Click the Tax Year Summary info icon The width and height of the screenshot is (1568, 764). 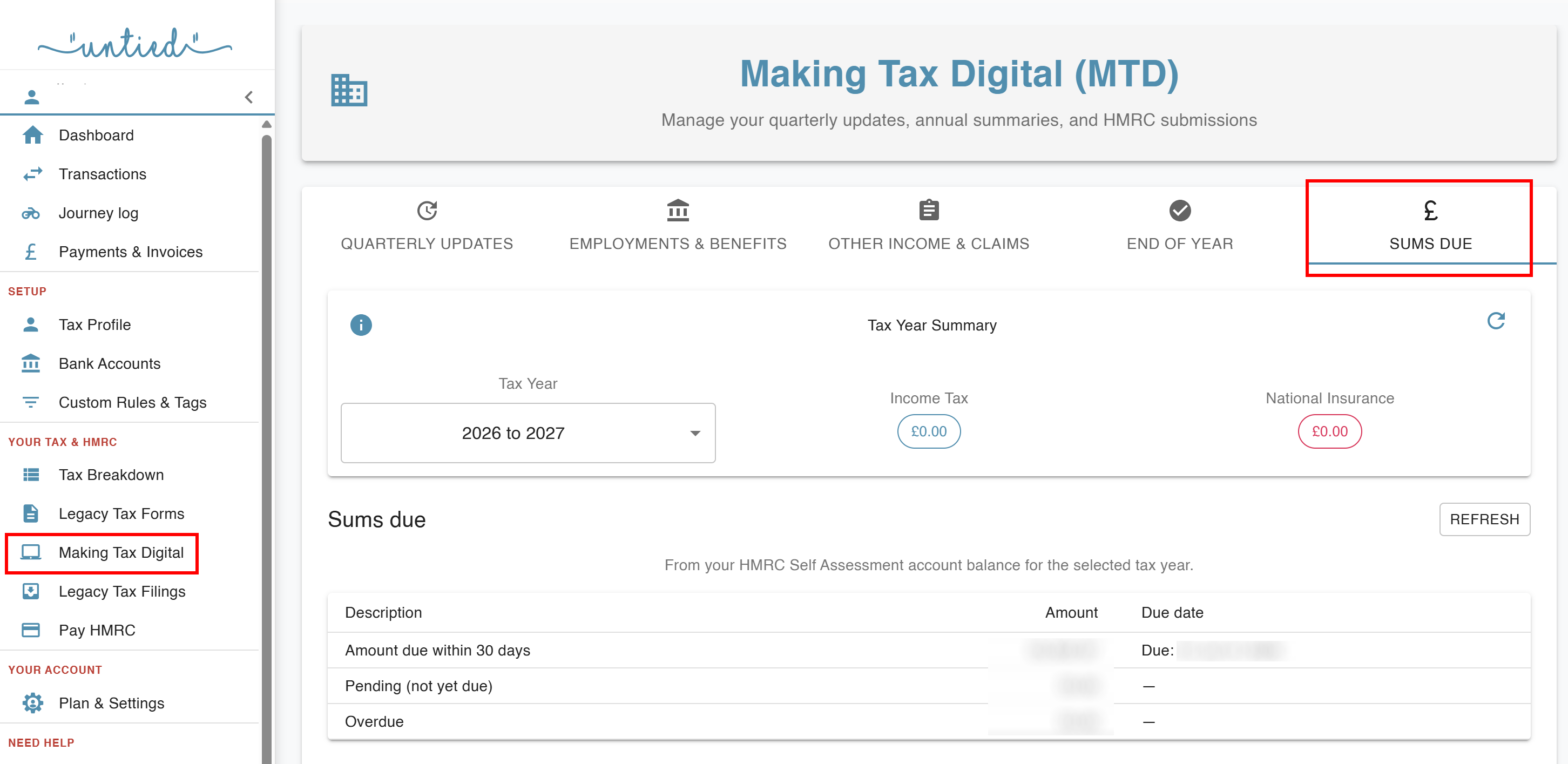[x=361, y=325]
